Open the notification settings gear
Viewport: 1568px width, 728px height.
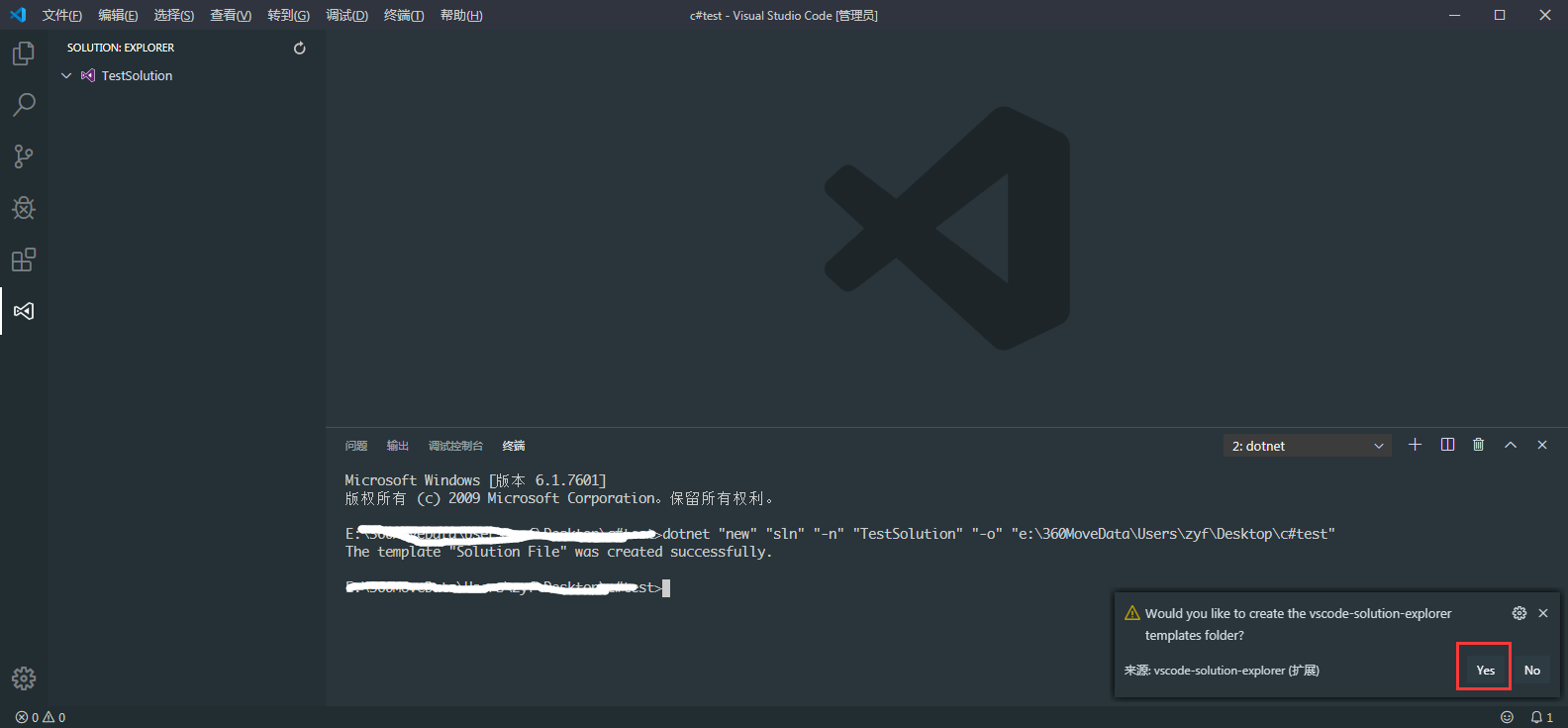pyautogui.click(x=1519, y=613)
